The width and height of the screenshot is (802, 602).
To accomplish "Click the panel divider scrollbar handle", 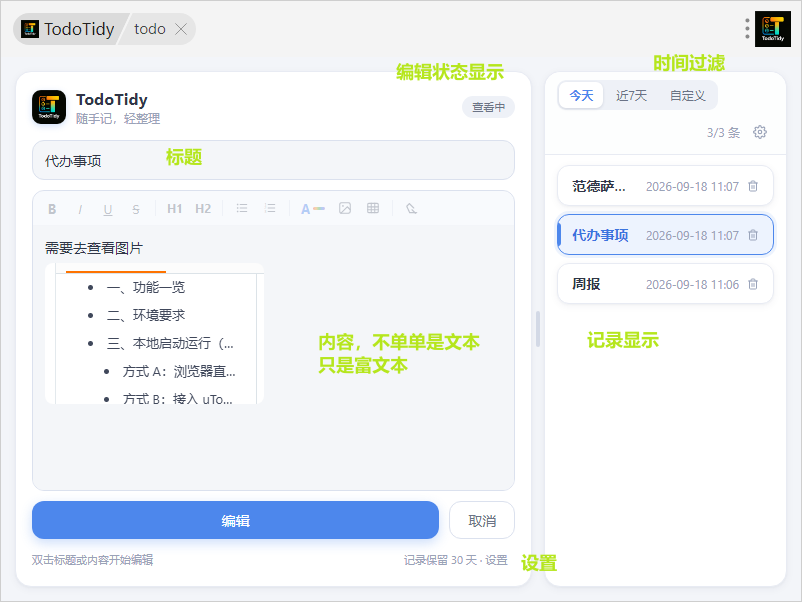I will 538,329.
